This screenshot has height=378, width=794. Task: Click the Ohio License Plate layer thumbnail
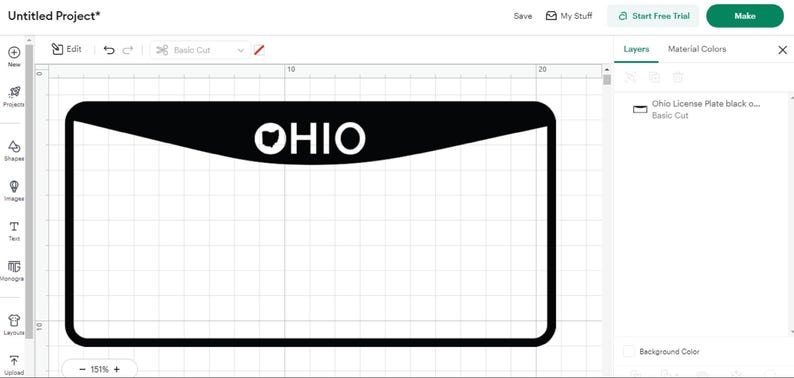pyautogui.click(x=640, y=109)
